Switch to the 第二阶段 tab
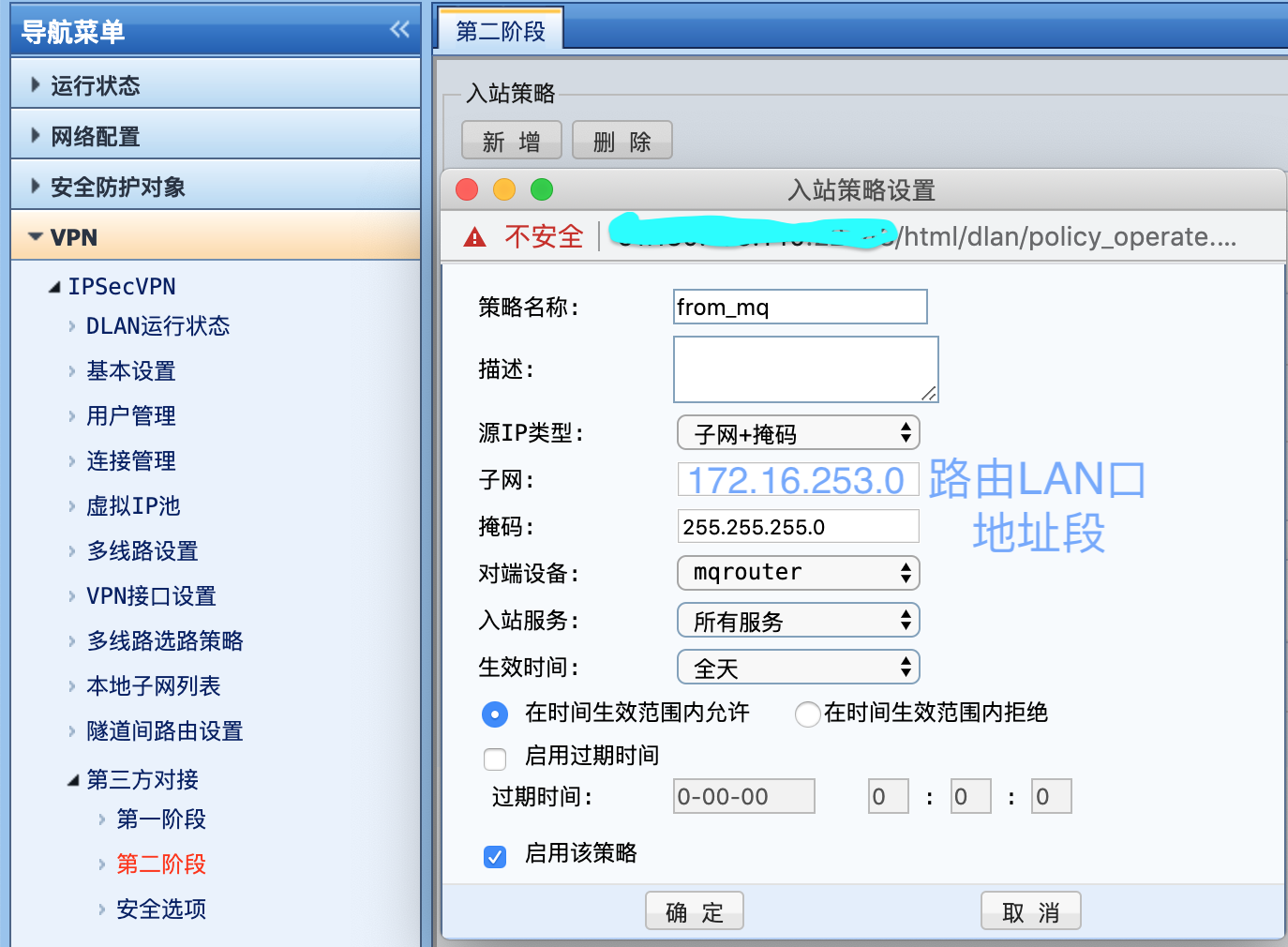This screenshot has width=1288, height=947. [x=500, y=31]
